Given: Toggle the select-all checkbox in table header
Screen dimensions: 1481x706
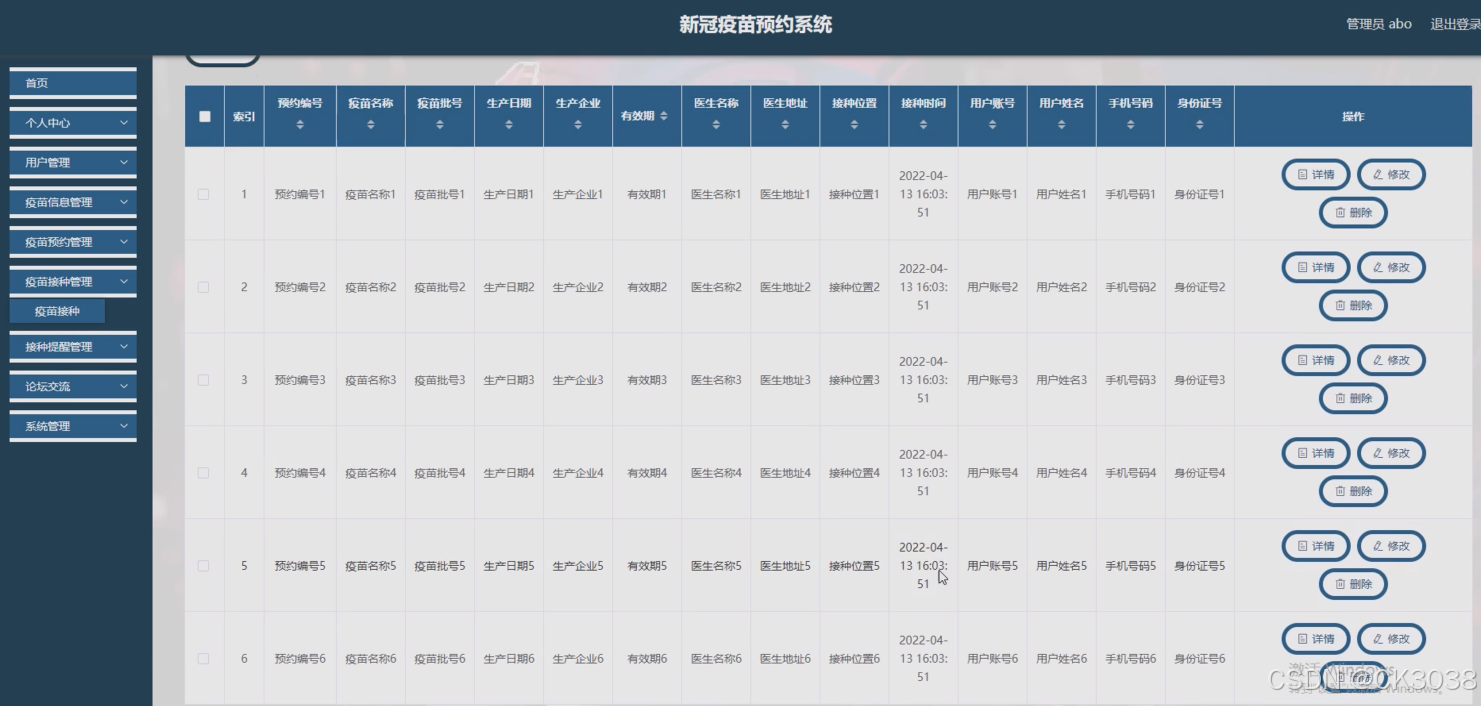Looking at the screenshot, I should tap(205, 116).
